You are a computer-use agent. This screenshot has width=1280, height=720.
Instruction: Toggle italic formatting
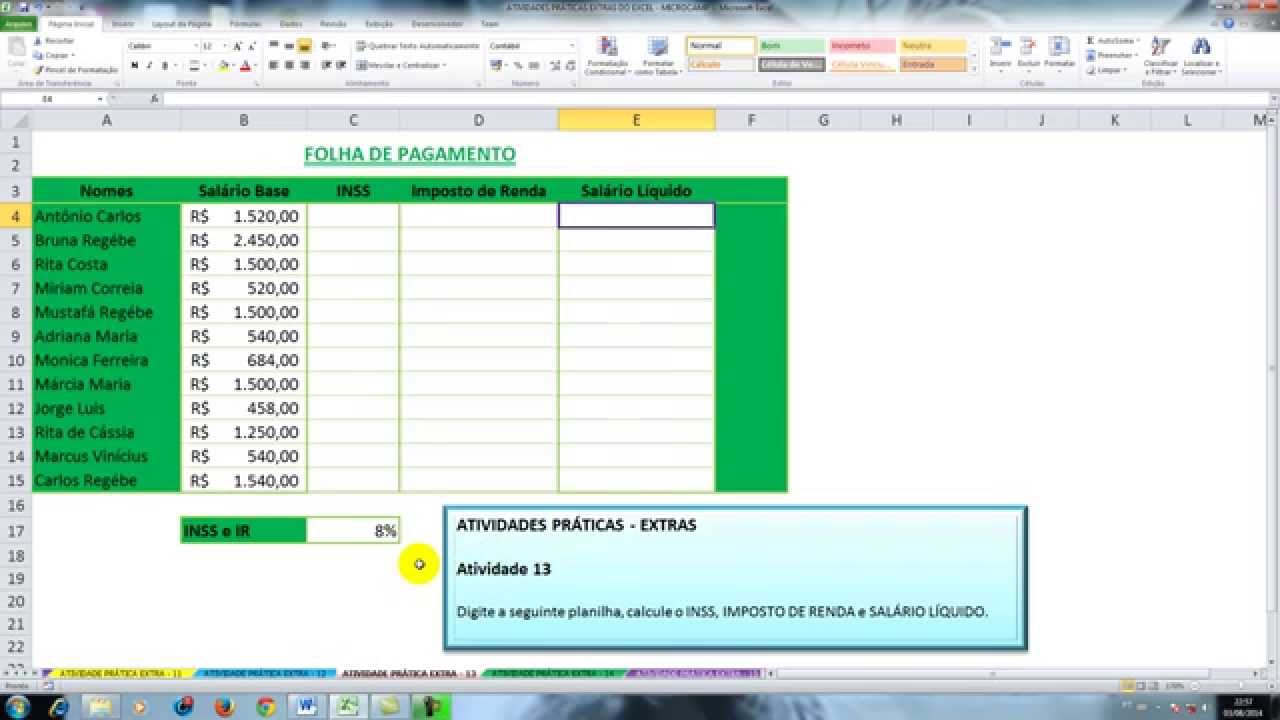click(x=149, y=65)
